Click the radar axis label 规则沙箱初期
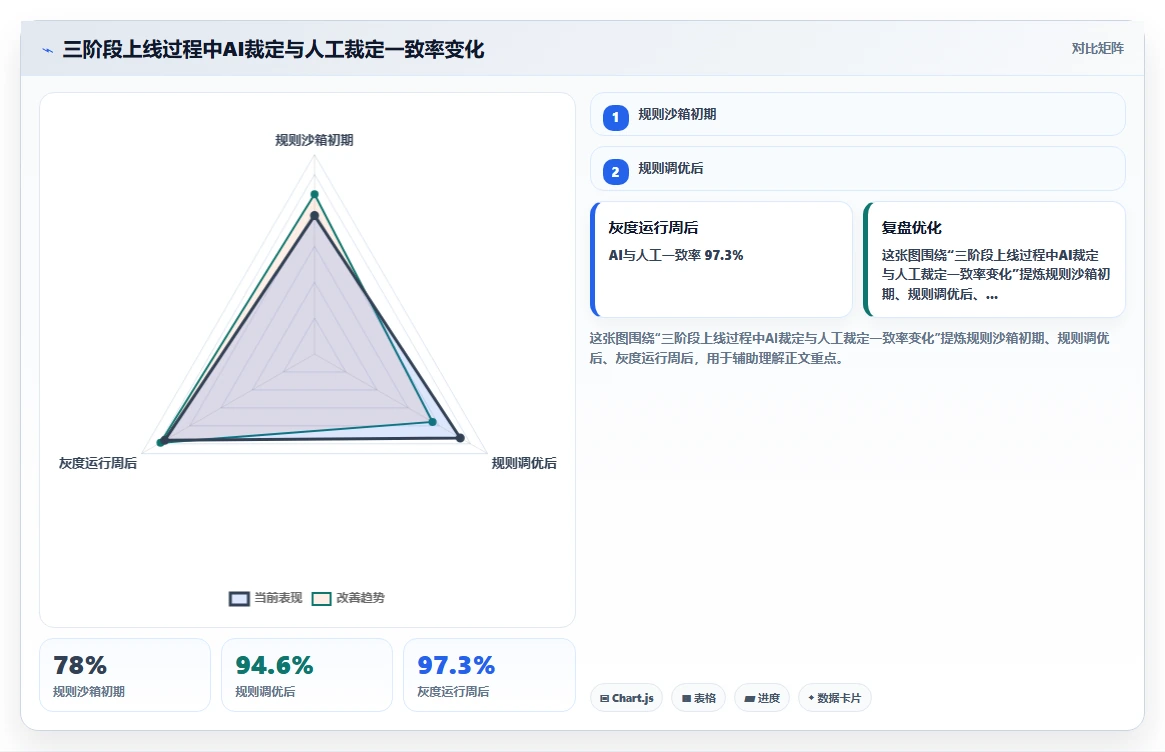The width and height of the screenshot is (1165, 752). point(314,140)
